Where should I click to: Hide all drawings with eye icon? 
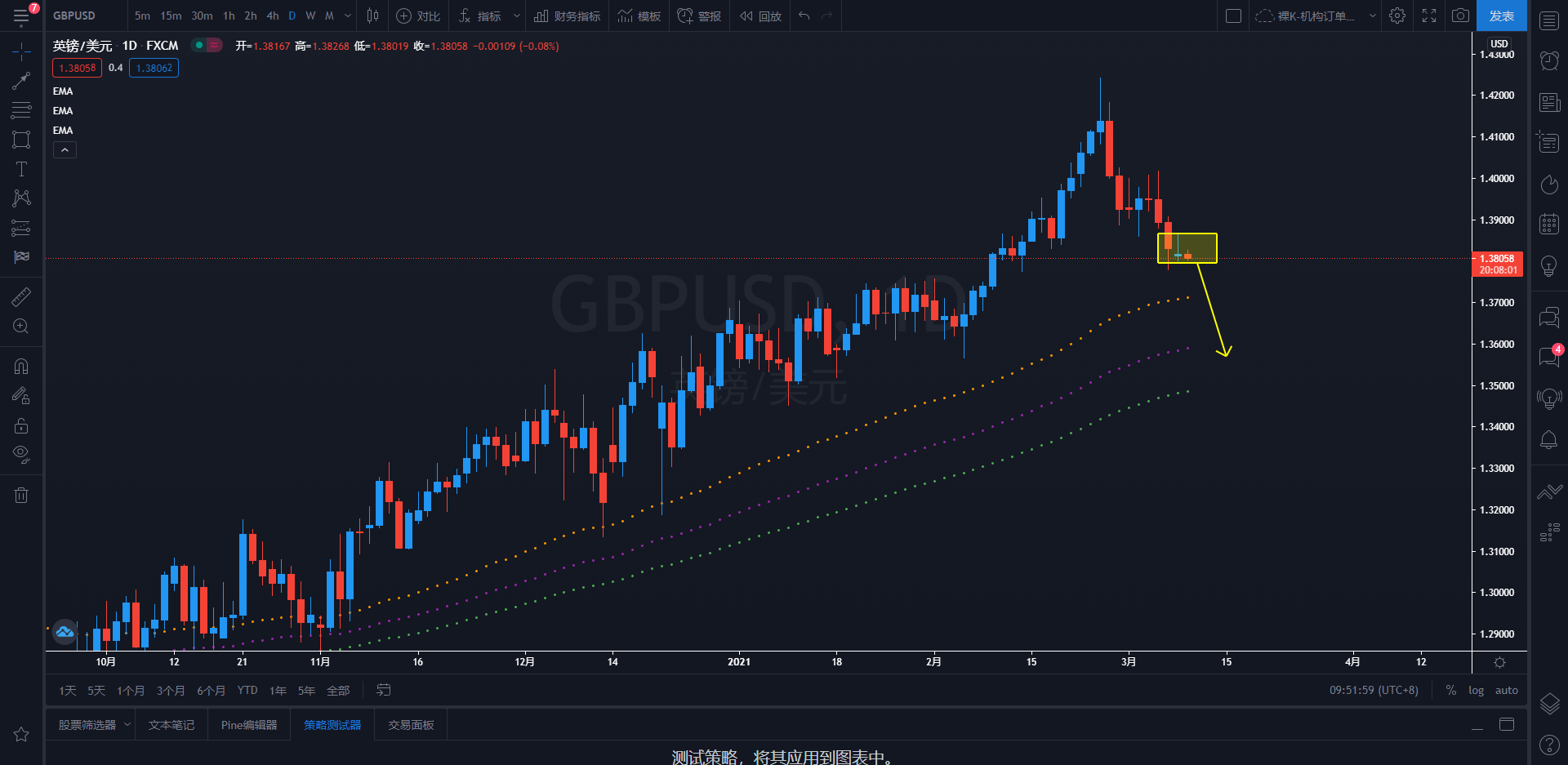[21, 455]
